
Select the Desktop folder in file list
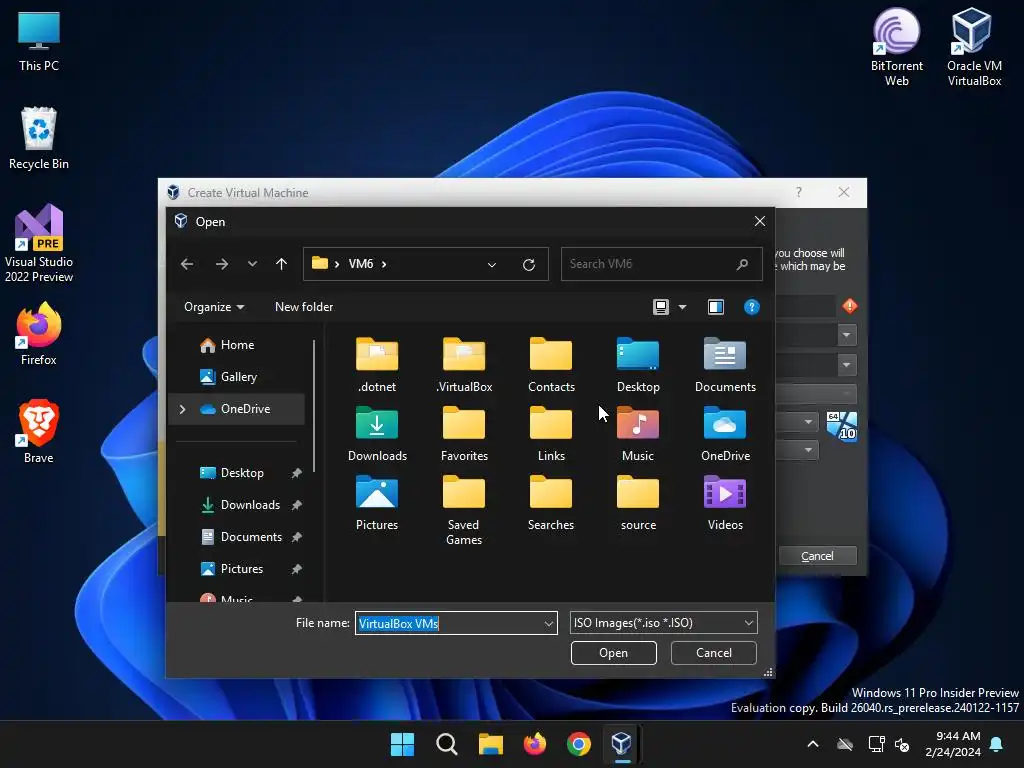[x=638, y=365]
